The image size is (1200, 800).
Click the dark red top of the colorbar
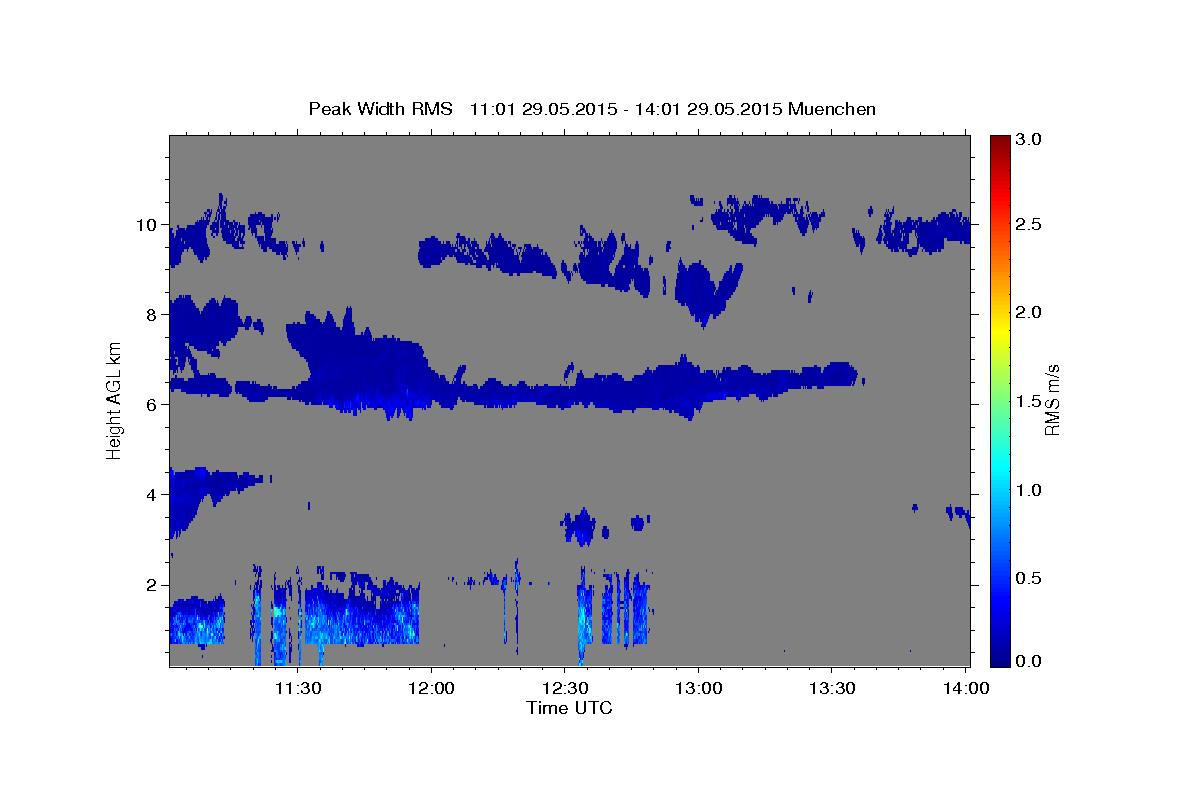pos(1000,142)
